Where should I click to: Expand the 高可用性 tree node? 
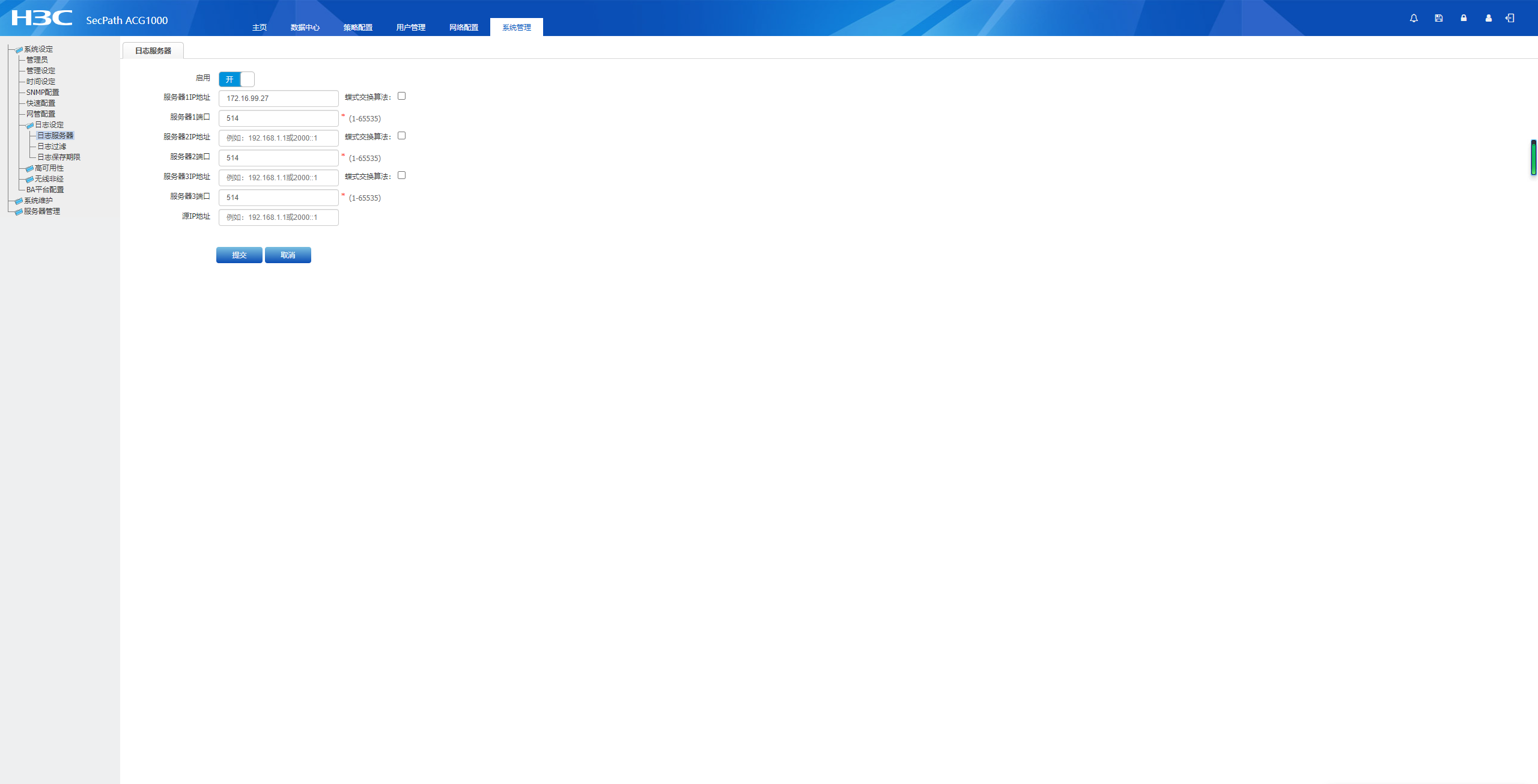pyautogui.click(x=29, y=168)
